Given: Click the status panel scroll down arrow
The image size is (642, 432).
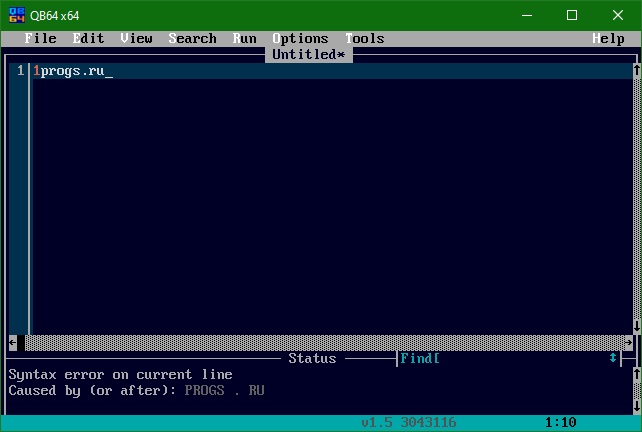Looking at the screenshot, I should [x=637, y=406].
